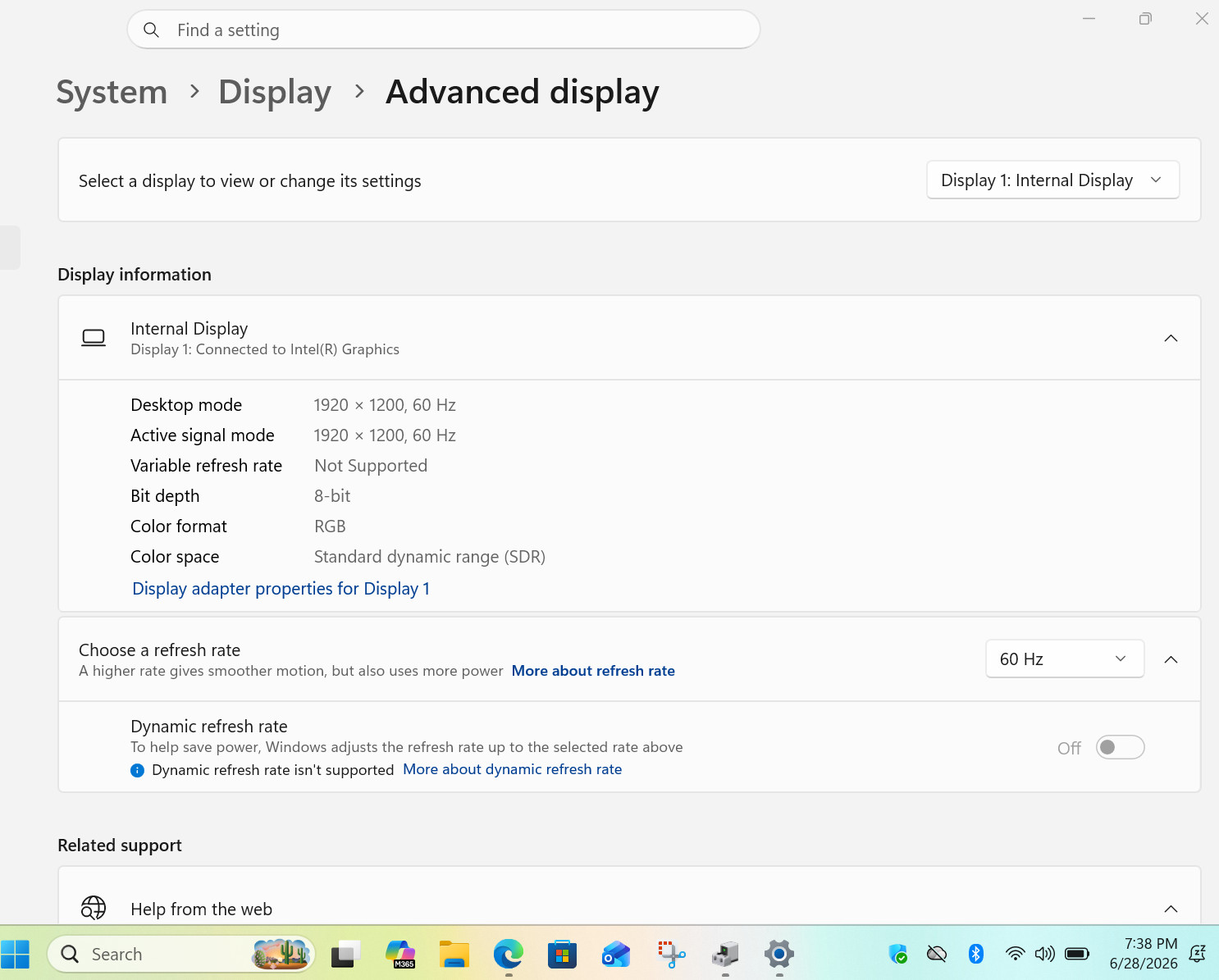The width and height of the screenshot is (1219, 980).
Task: Open Windows Security tray icon
Action: 898,954
